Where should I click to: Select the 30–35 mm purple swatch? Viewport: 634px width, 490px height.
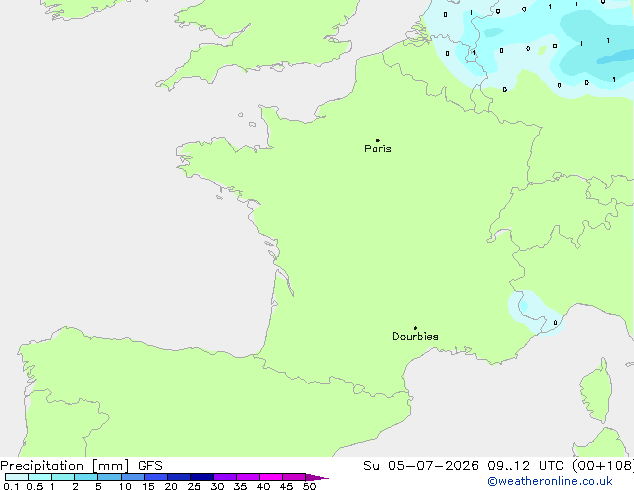[x=224, y=477]
